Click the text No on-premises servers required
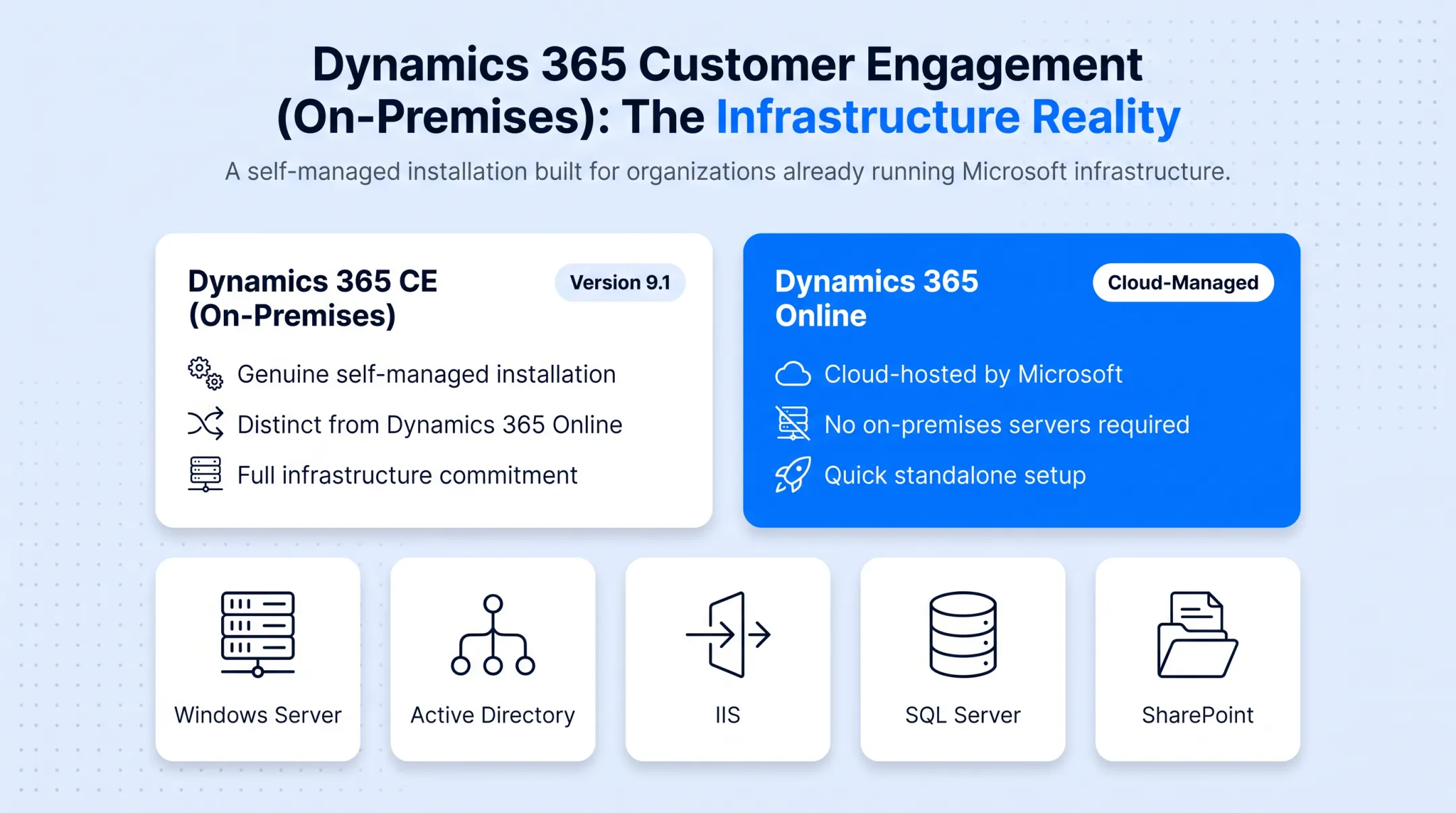 pos(1007,425)
